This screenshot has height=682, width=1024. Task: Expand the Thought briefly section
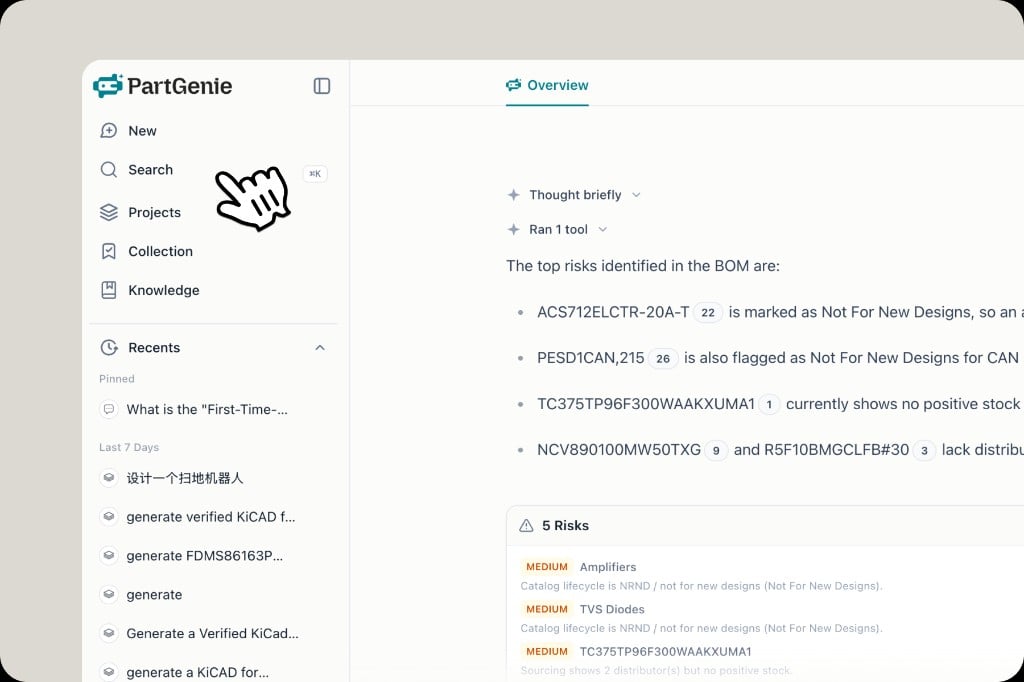(574, 195)
